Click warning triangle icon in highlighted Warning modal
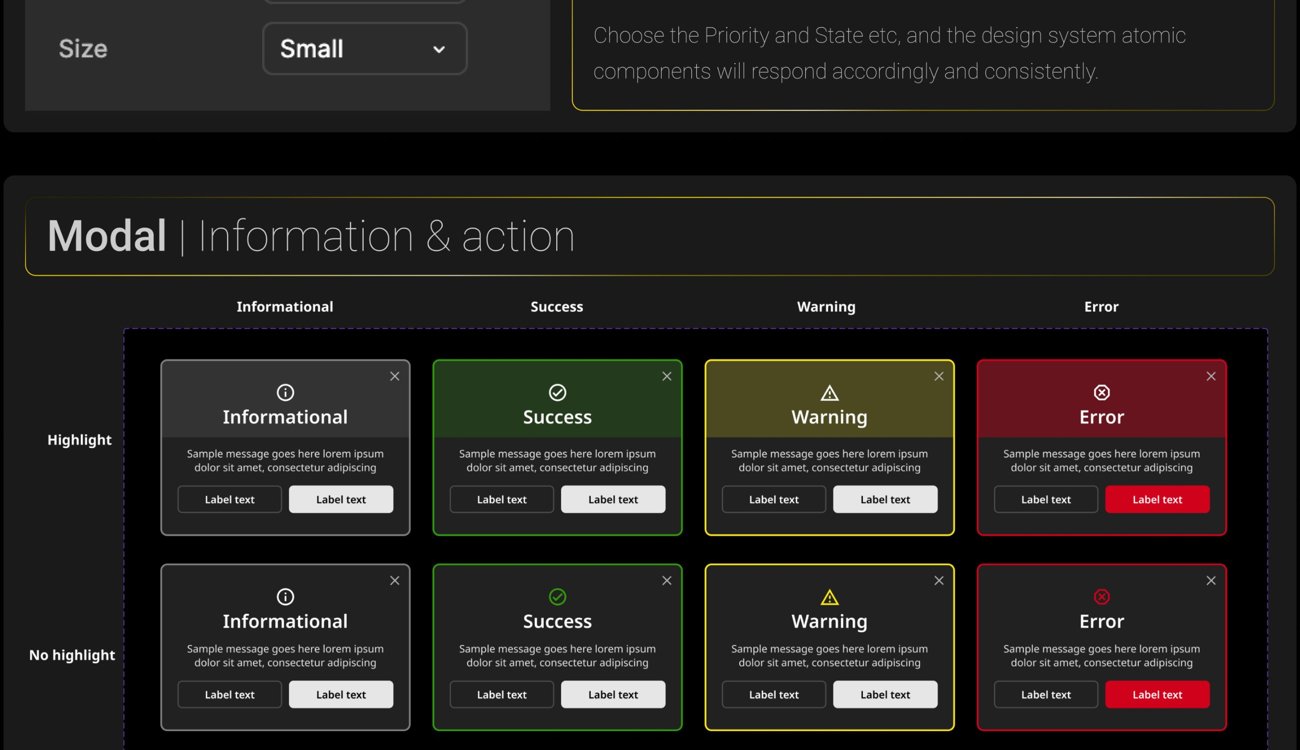The width and height of the screenshot is (1300, 750). 829,392
